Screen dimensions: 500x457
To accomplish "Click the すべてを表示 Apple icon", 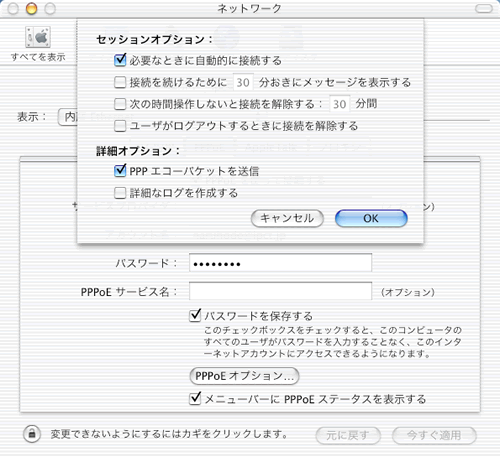I will pos(38,37).
